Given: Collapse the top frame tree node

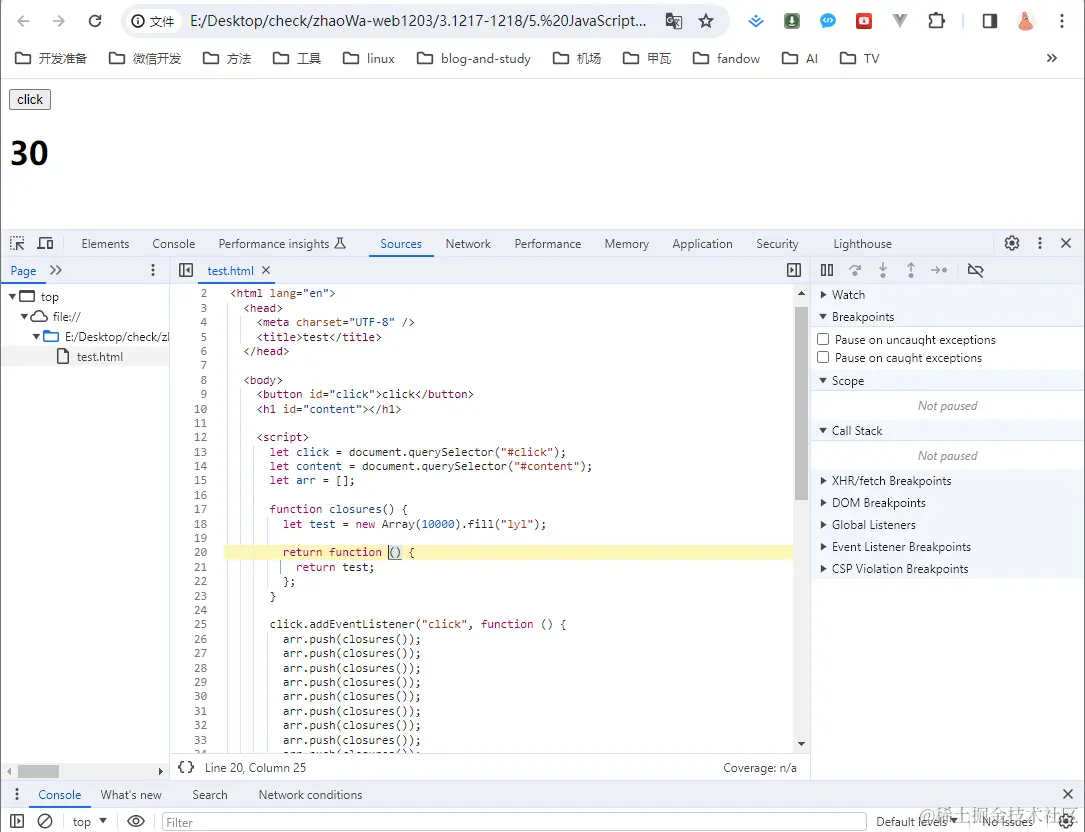Looking at the screenshot, I should tap(12, 296).
